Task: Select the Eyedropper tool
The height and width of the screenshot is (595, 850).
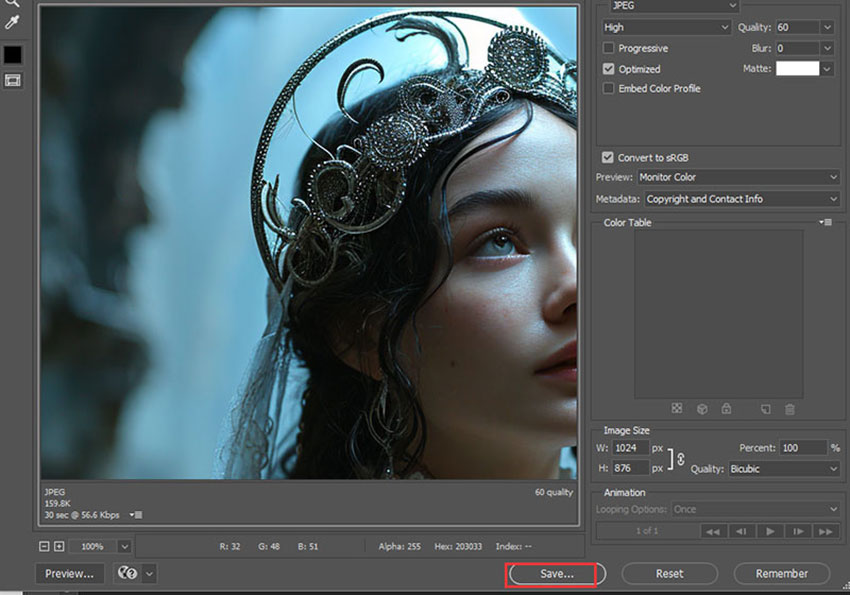Action: (12, 23)
